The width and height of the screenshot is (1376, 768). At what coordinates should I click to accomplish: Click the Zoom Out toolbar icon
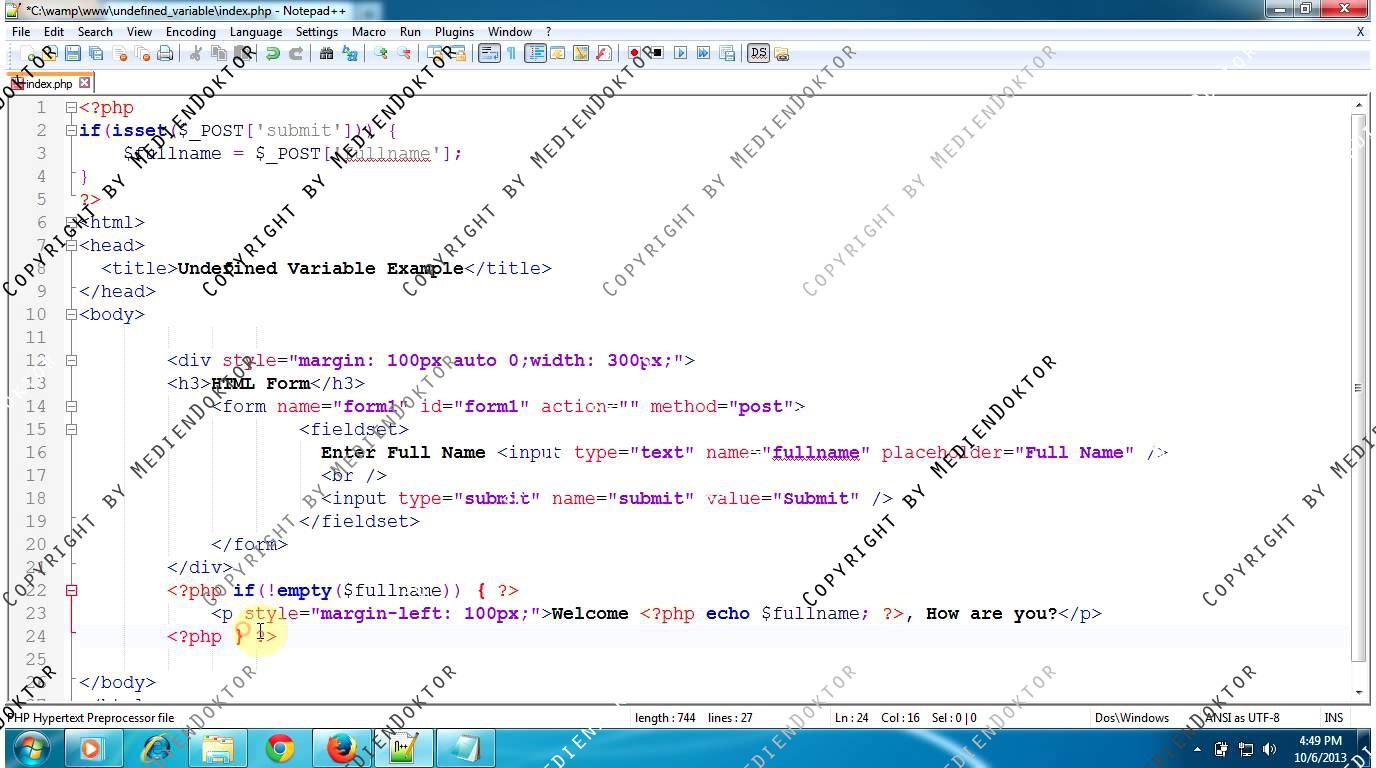(x=404, y=53)
